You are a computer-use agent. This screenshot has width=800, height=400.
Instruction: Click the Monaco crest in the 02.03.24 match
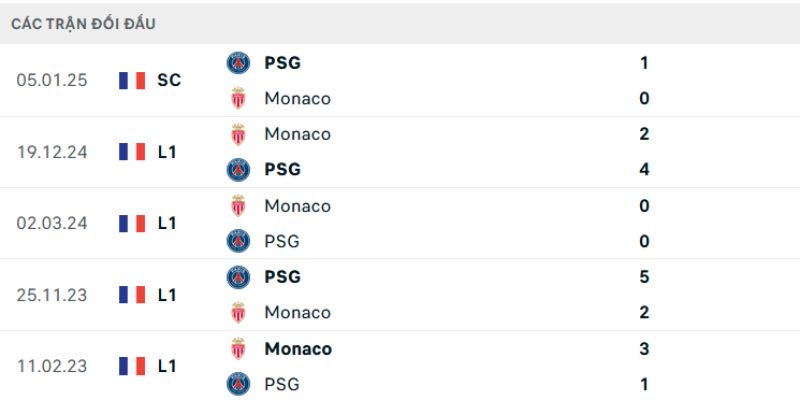(238, 206)
